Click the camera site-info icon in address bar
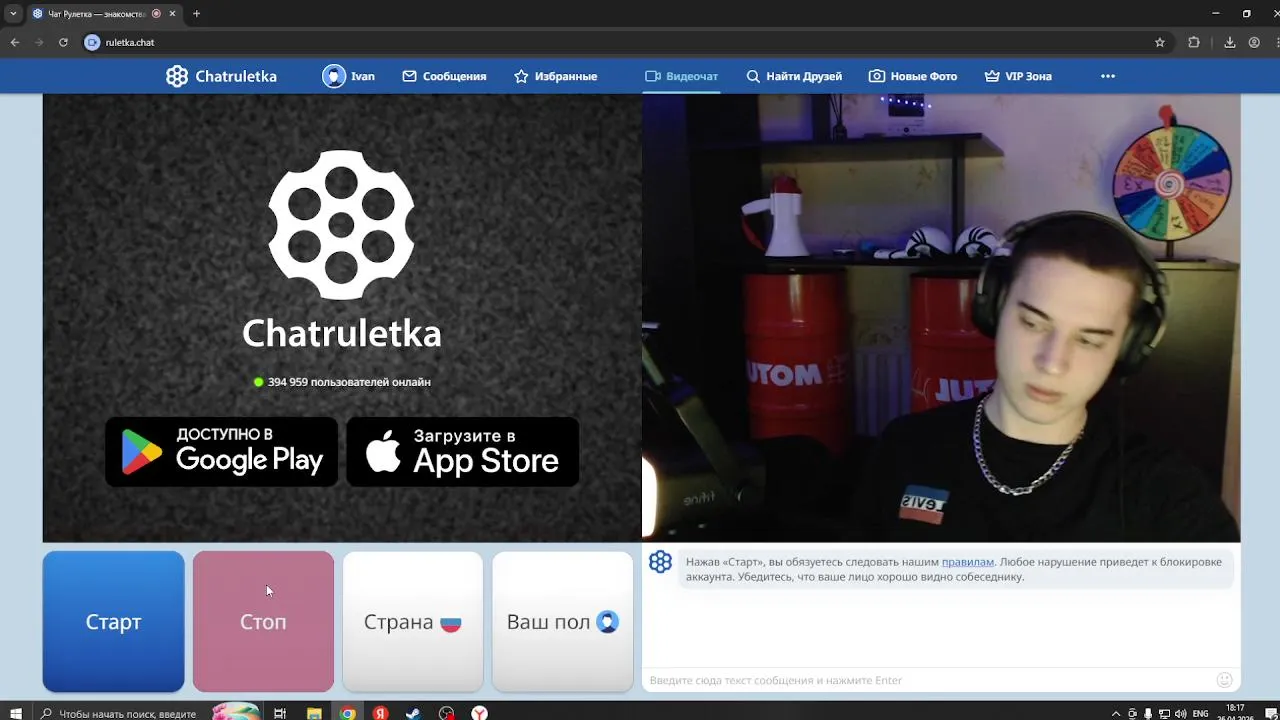Screen dimensions: 1280x720 coord(92,42)
